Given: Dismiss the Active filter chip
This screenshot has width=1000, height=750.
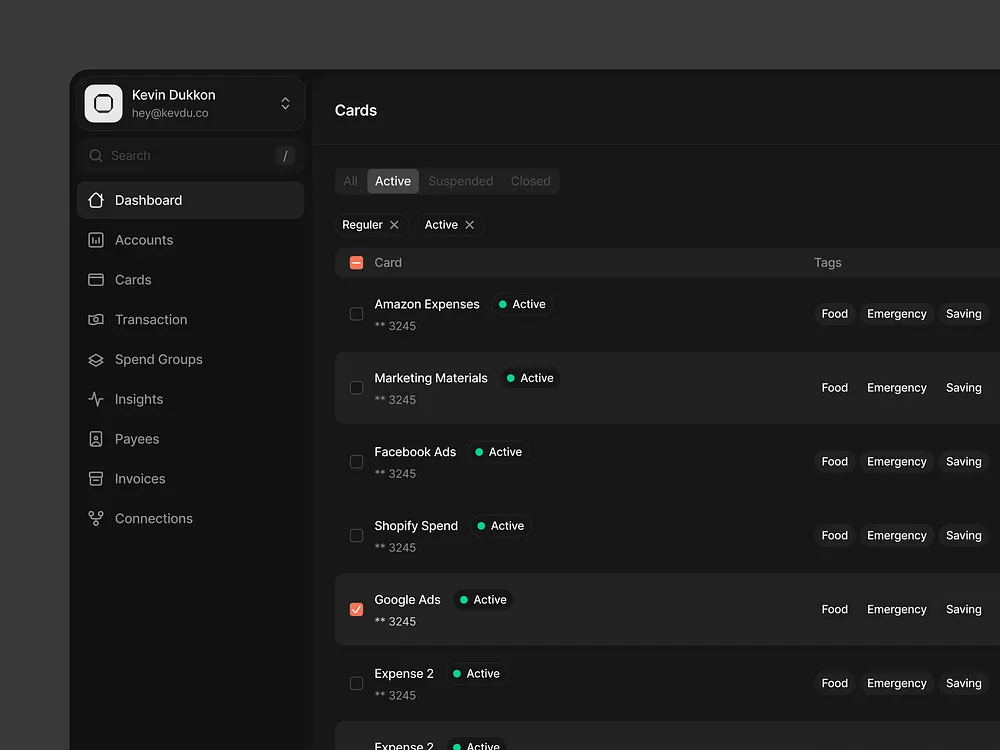Looking at the screenshot, I should coord(469,224).
